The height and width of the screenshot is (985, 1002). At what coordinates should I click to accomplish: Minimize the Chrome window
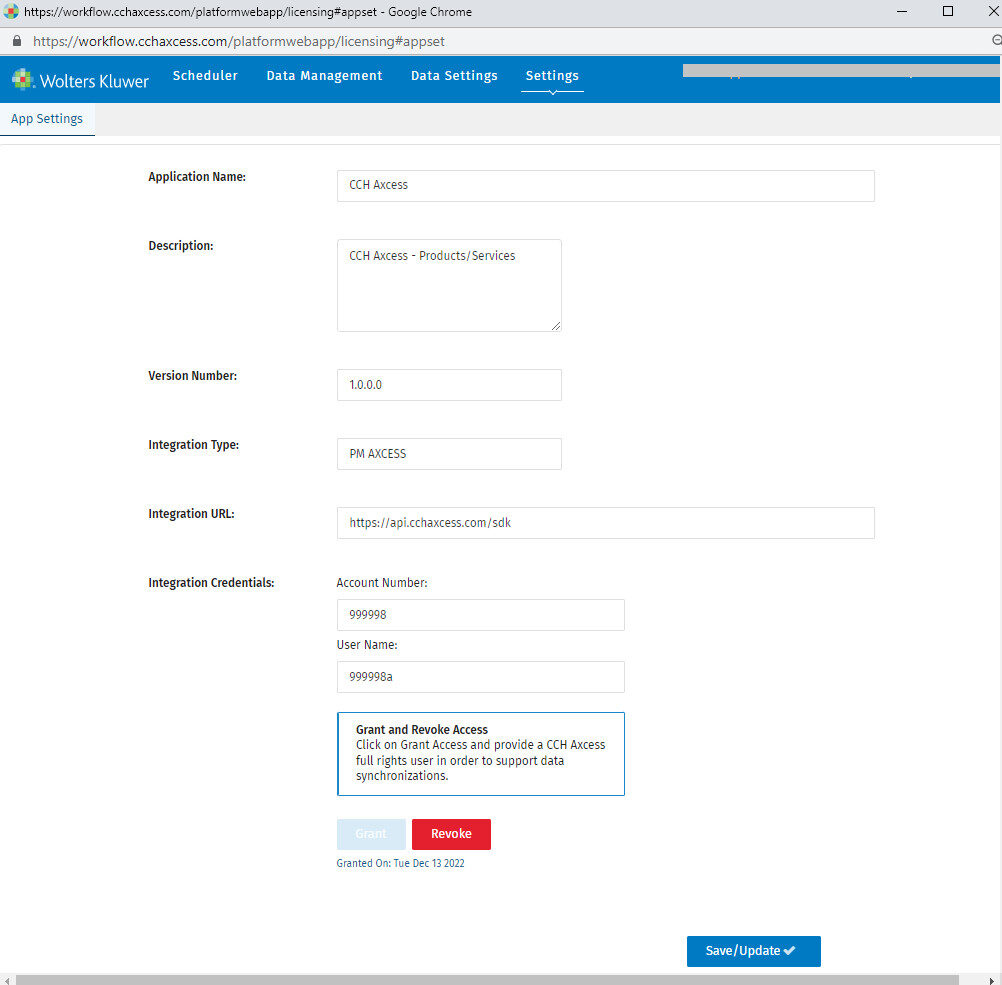pos(902,12)
